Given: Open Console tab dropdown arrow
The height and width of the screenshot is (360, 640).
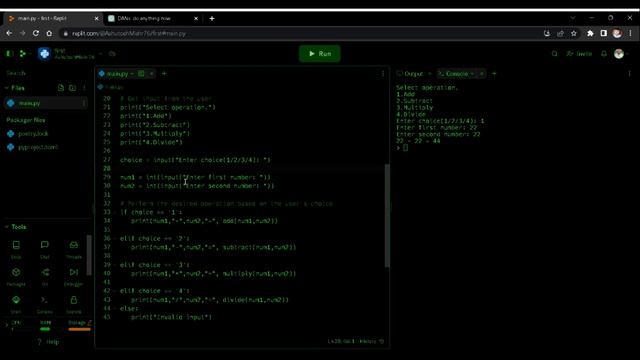Looking at the screenshot, I should (x=472, y=73).
